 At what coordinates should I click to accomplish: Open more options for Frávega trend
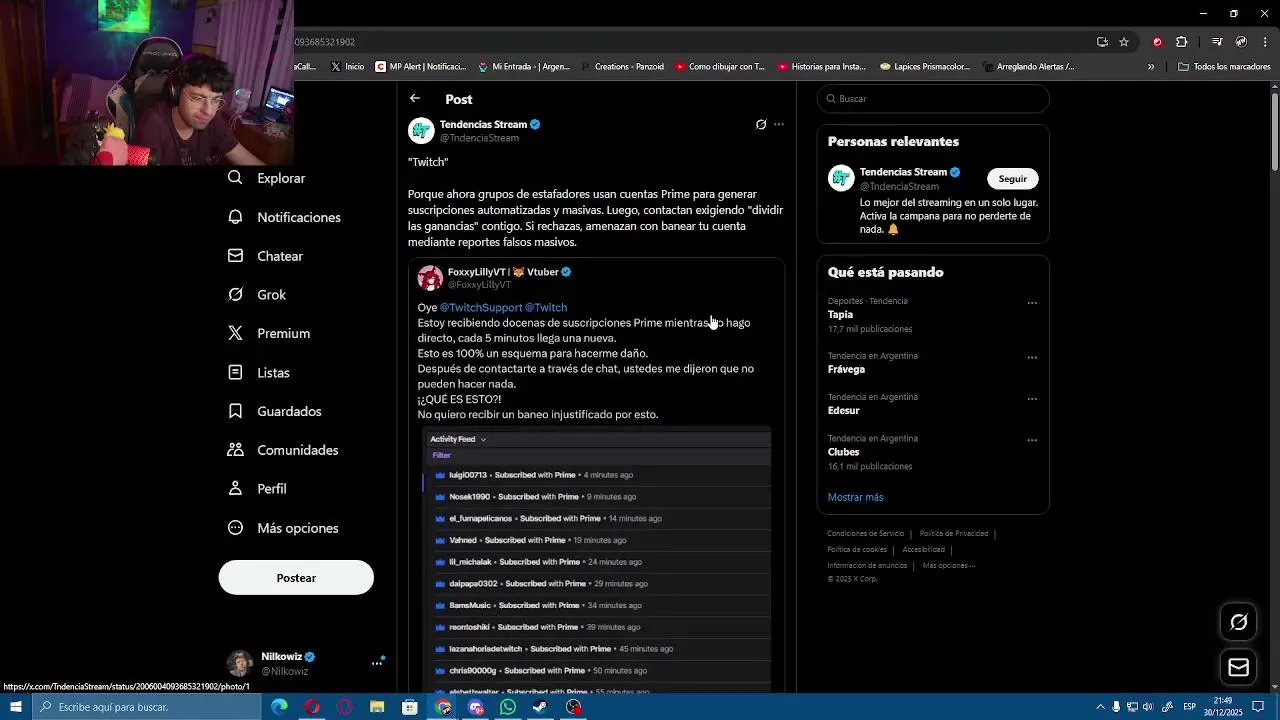click(x=1032, y=358)
